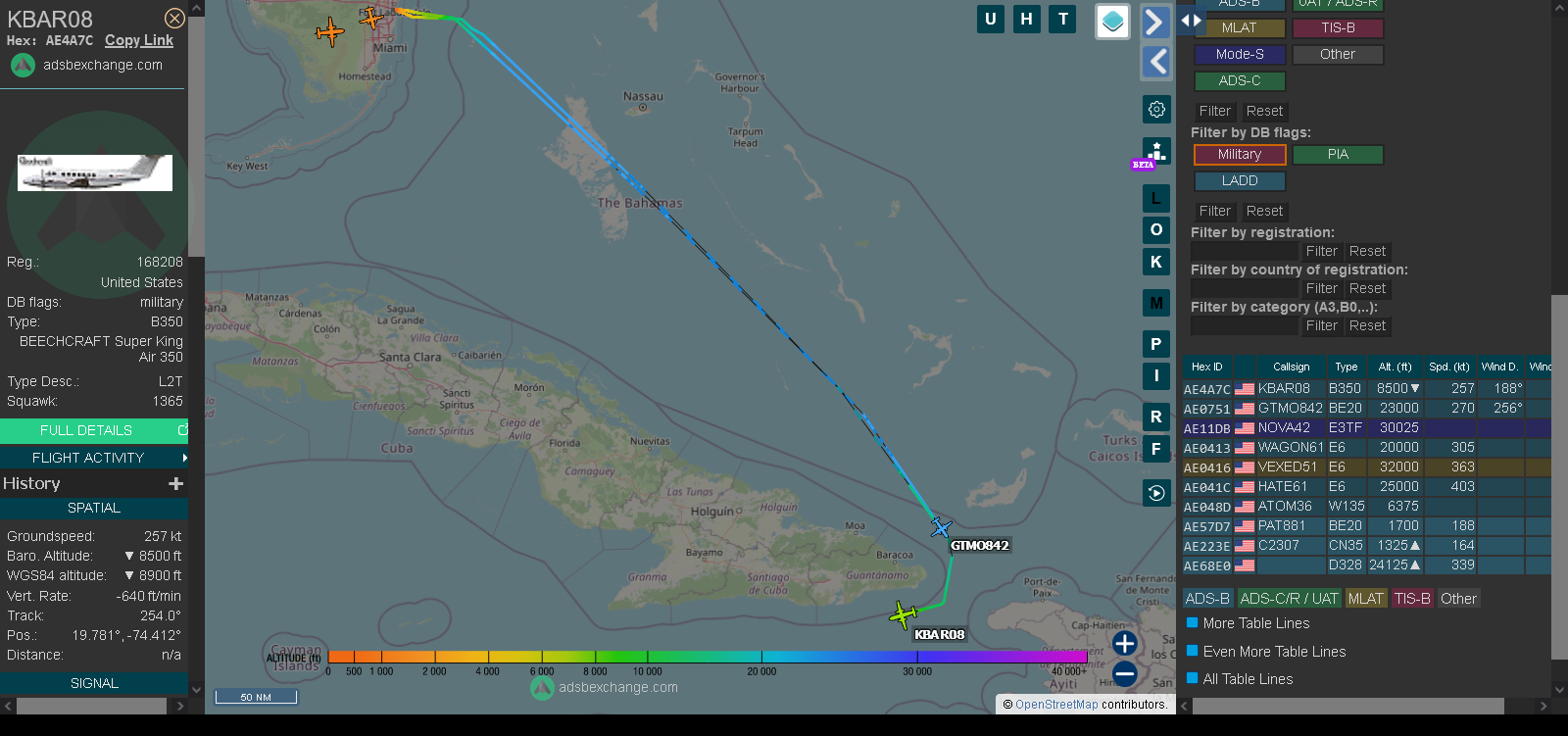Zoom out the map with minus button
1568x736 pixels.
[1125, 674]
